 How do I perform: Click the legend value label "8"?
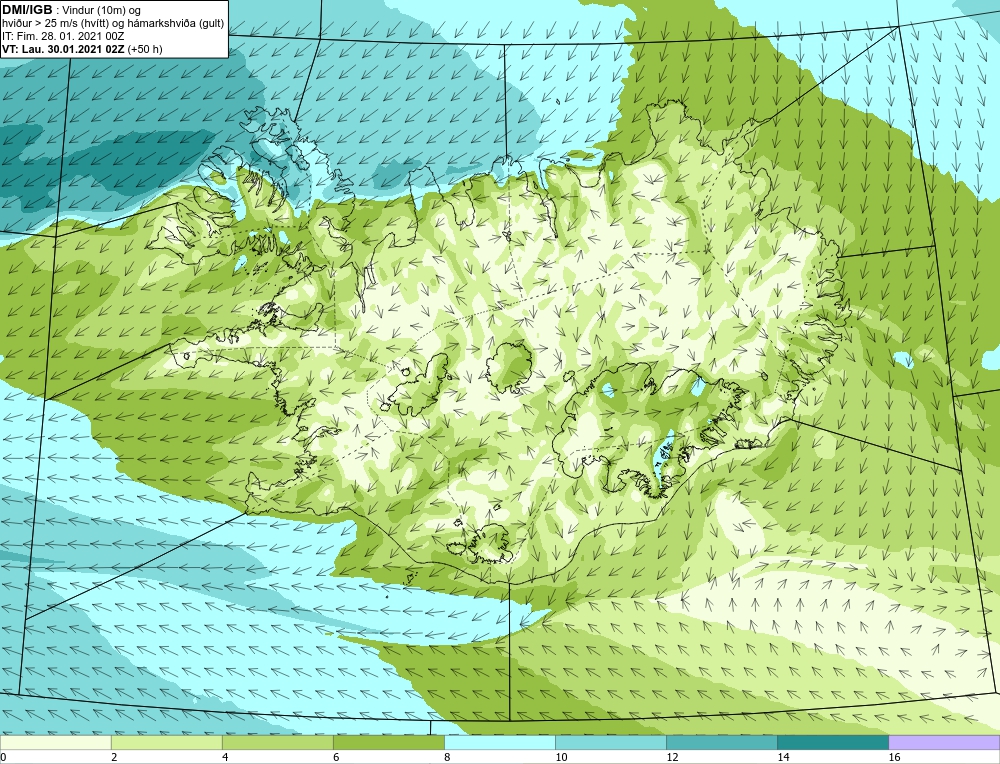click(x=447, y=757)
